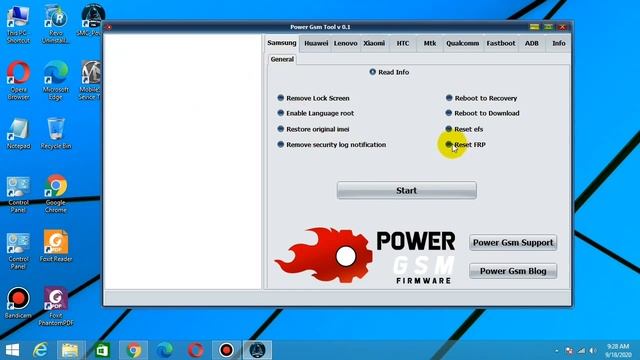Open File Explorer from taskbar
Viewport: 640px width, 360px height.
(x=70, y=350)
